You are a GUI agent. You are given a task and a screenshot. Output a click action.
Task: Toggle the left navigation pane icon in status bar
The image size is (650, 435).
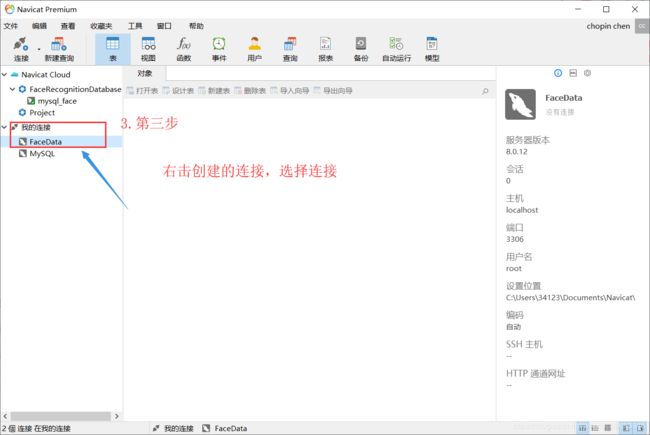pos(626,428)
